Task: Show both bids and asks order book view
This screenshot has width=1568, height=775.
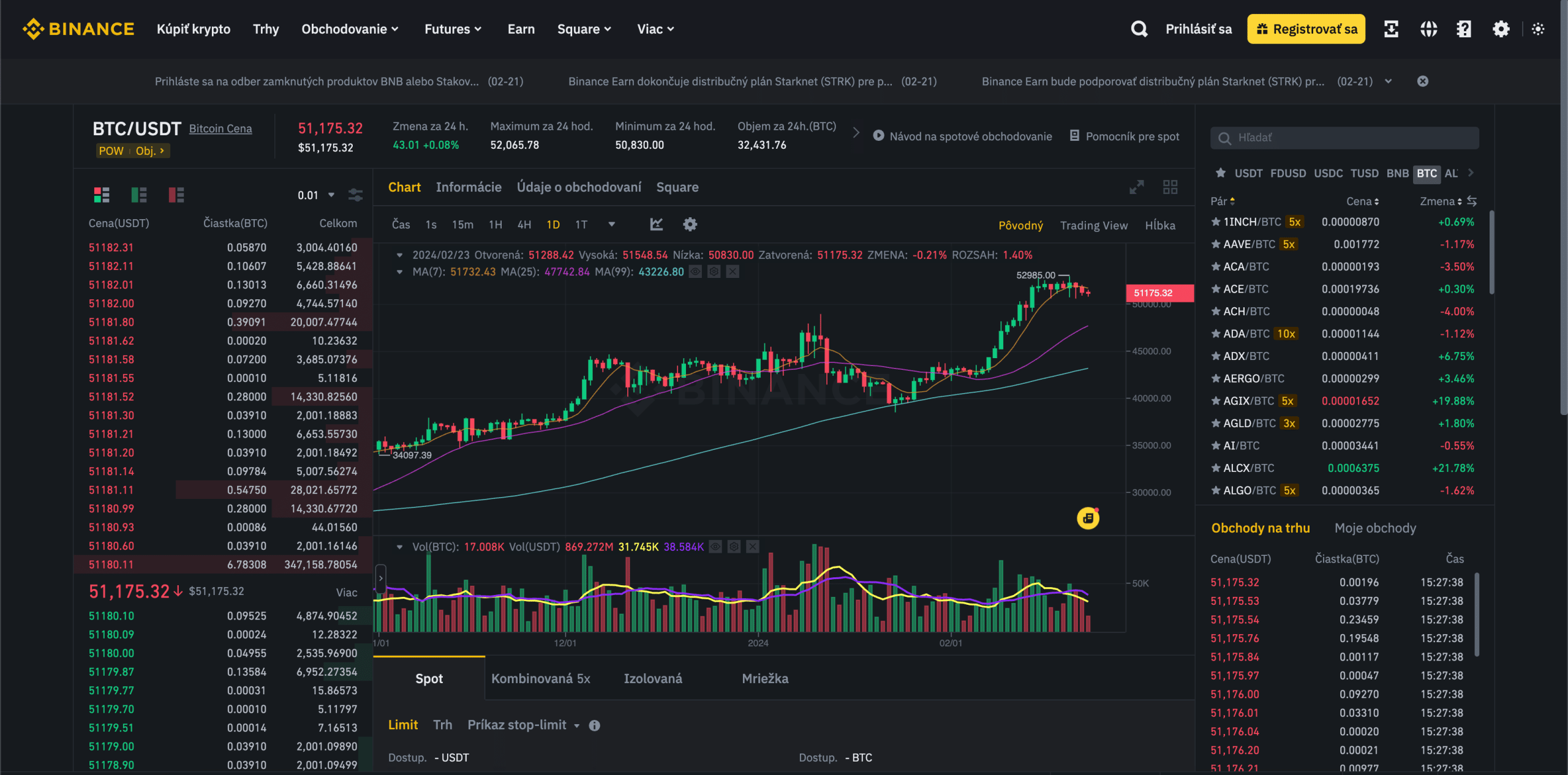Action: [102, 195]
